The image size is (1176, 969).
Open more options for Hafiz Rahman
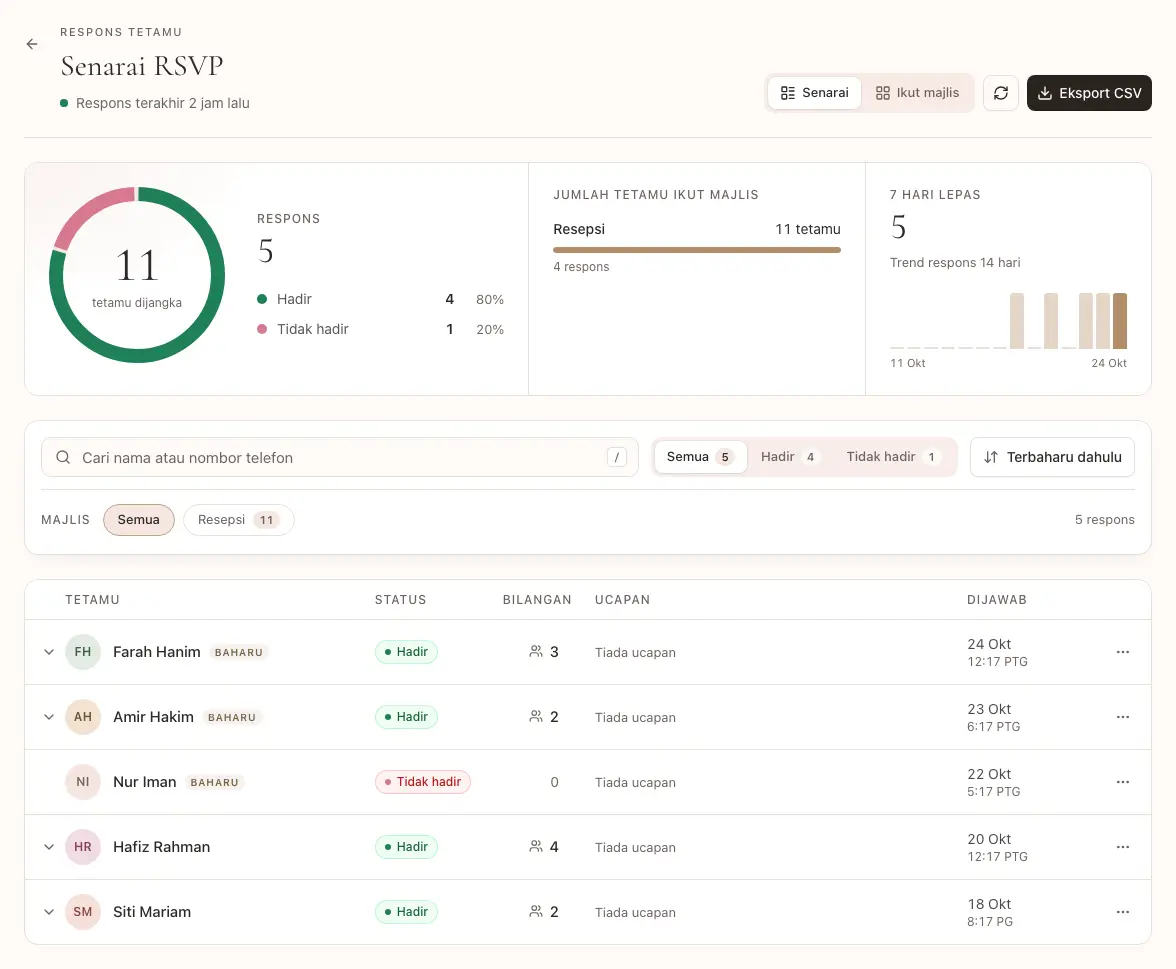click(1123, 847)
